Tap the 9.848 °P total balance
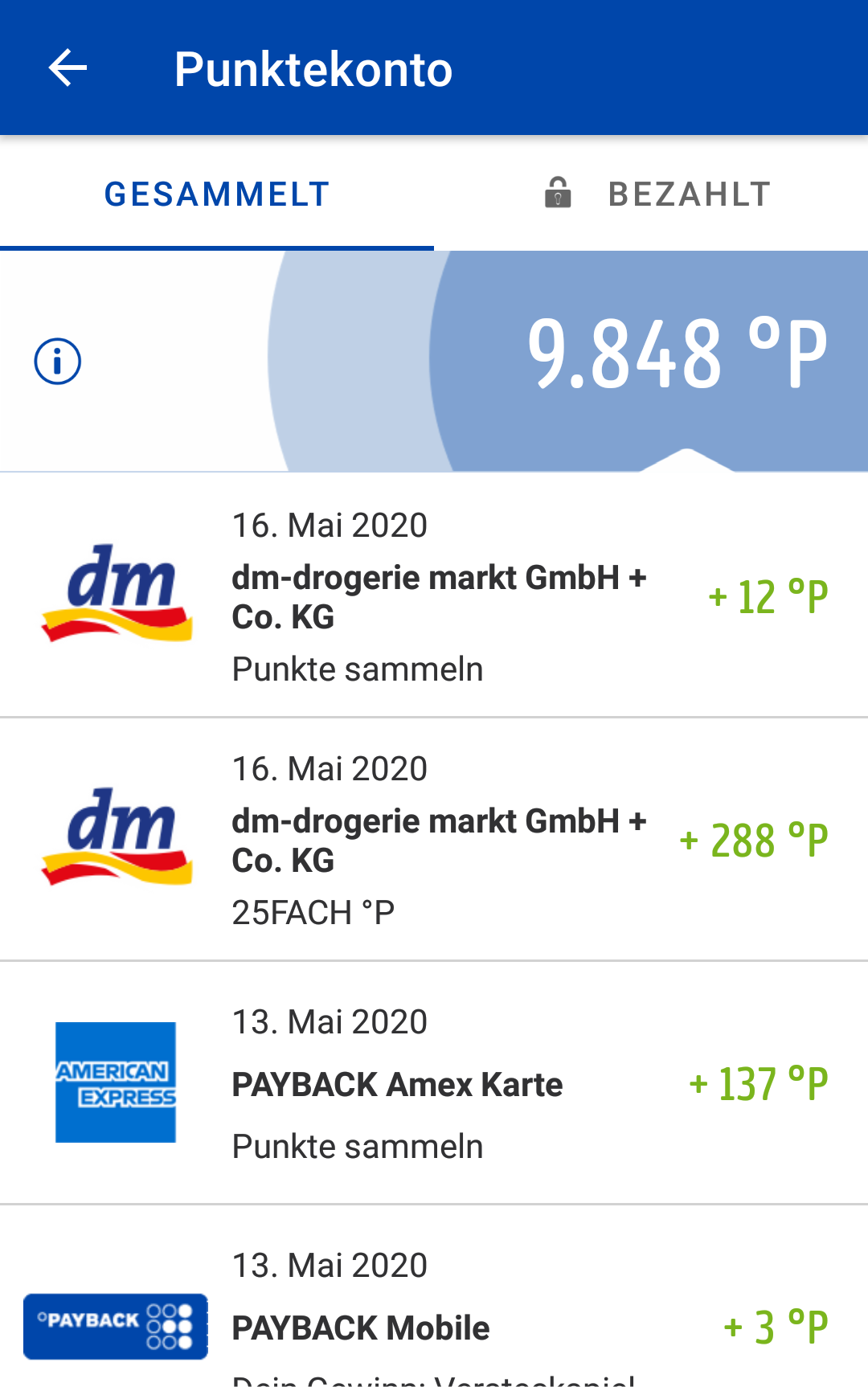 678,354
